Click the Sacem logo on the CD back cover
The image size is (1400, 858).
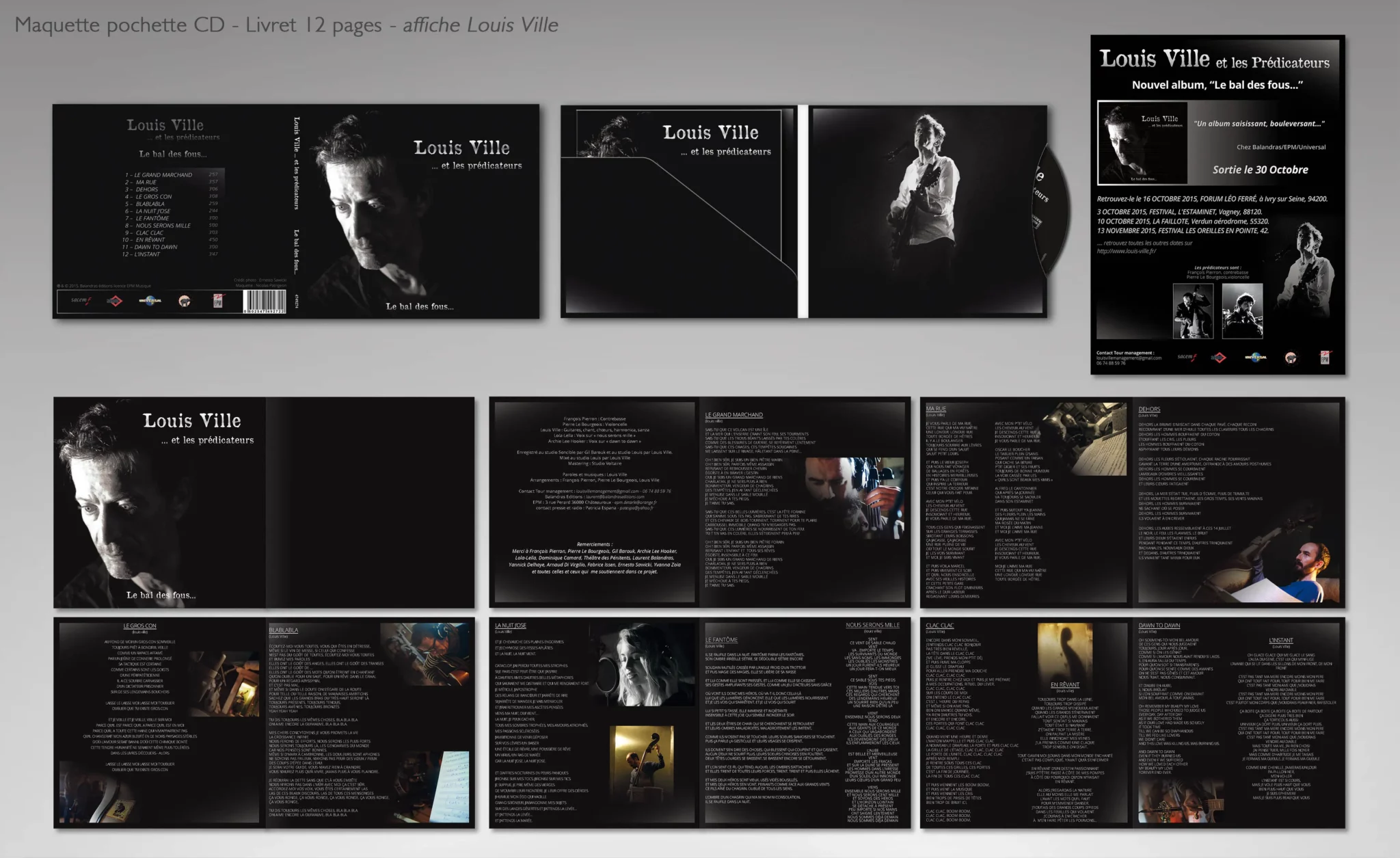(x=81, y=301)
